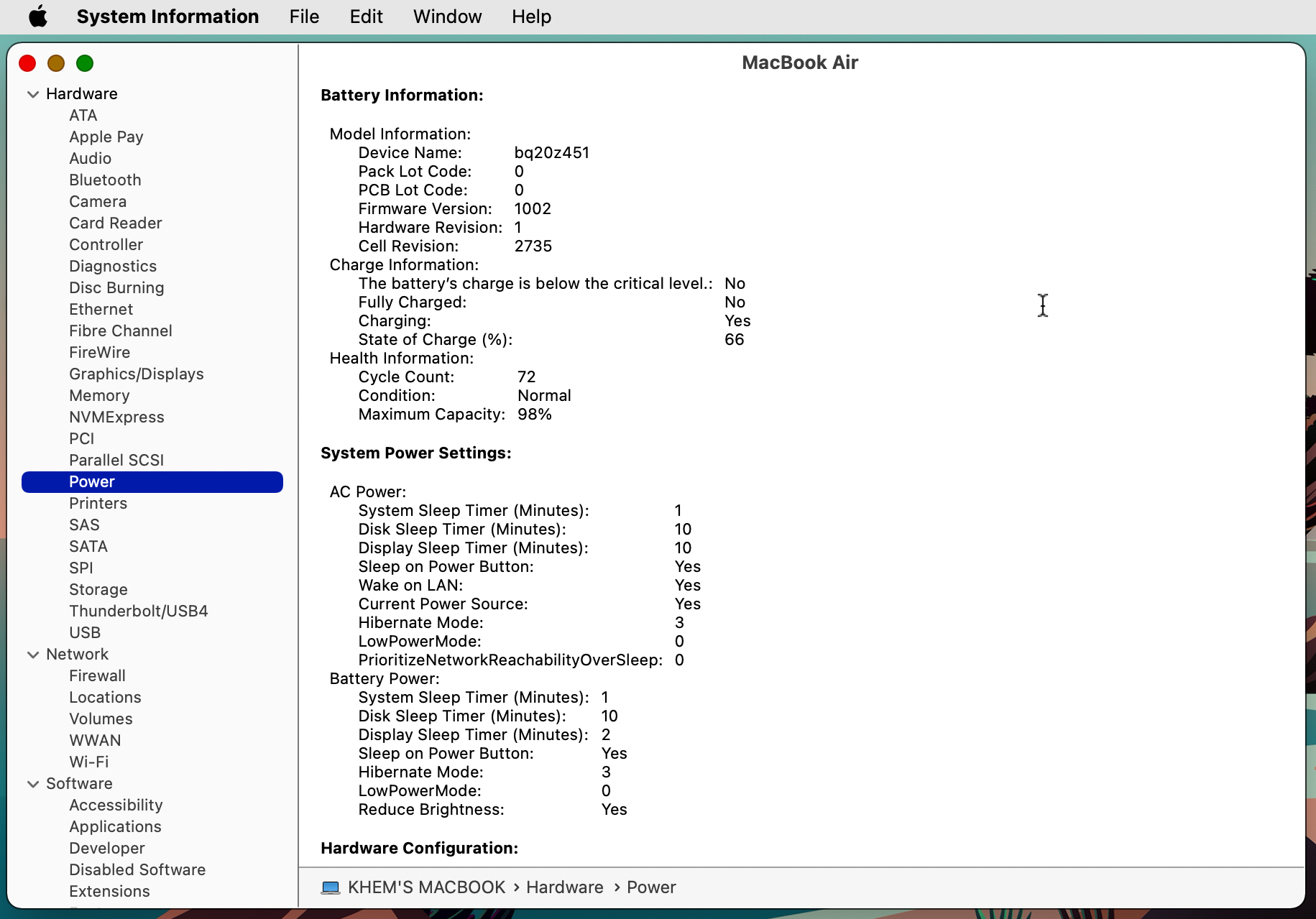Click the green full-screen window button
This screenshot has height=919, width=1316.
(85, 63)
